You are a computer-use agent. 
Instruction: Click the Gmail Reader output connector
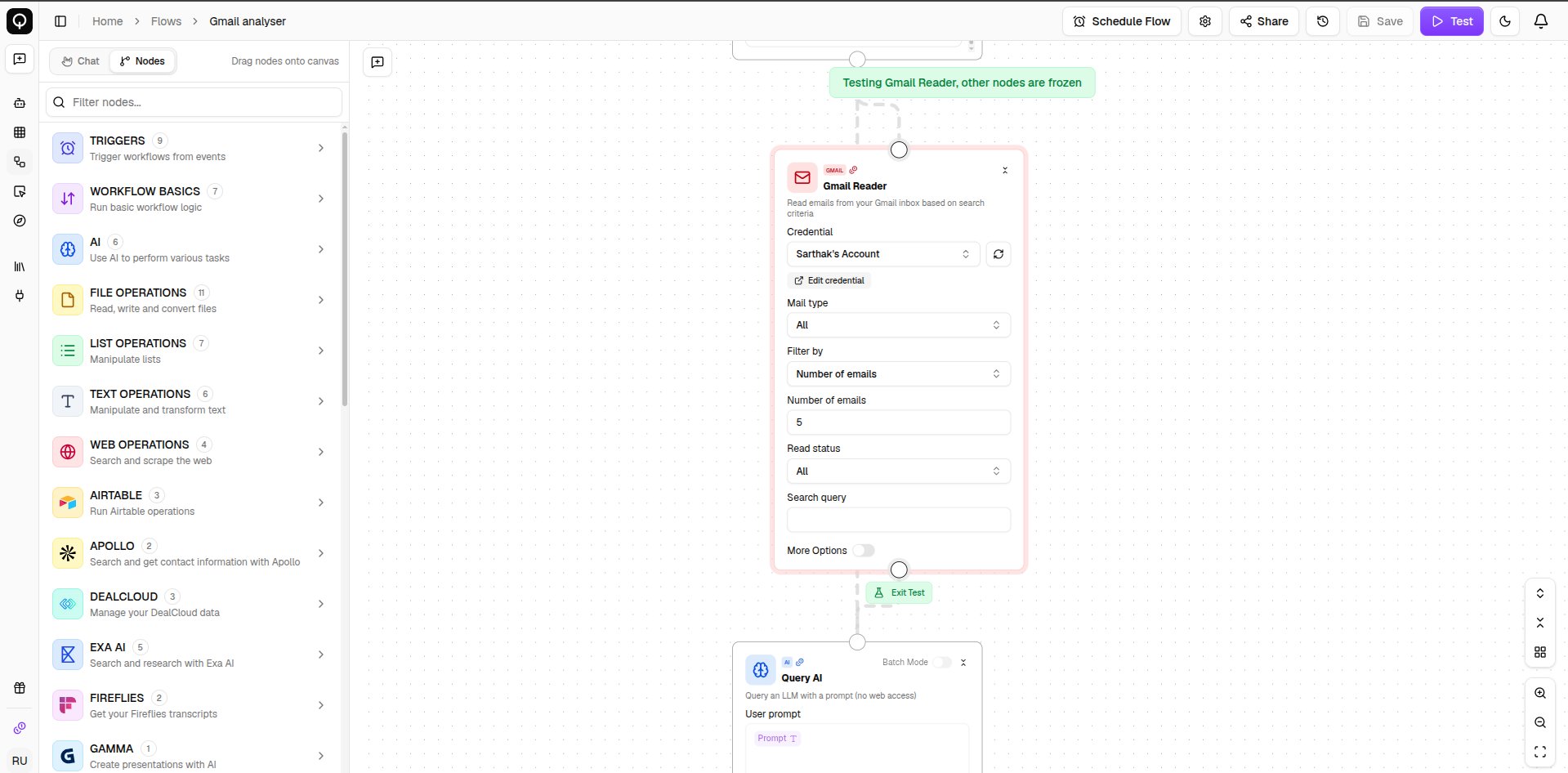tap(899, 570)
